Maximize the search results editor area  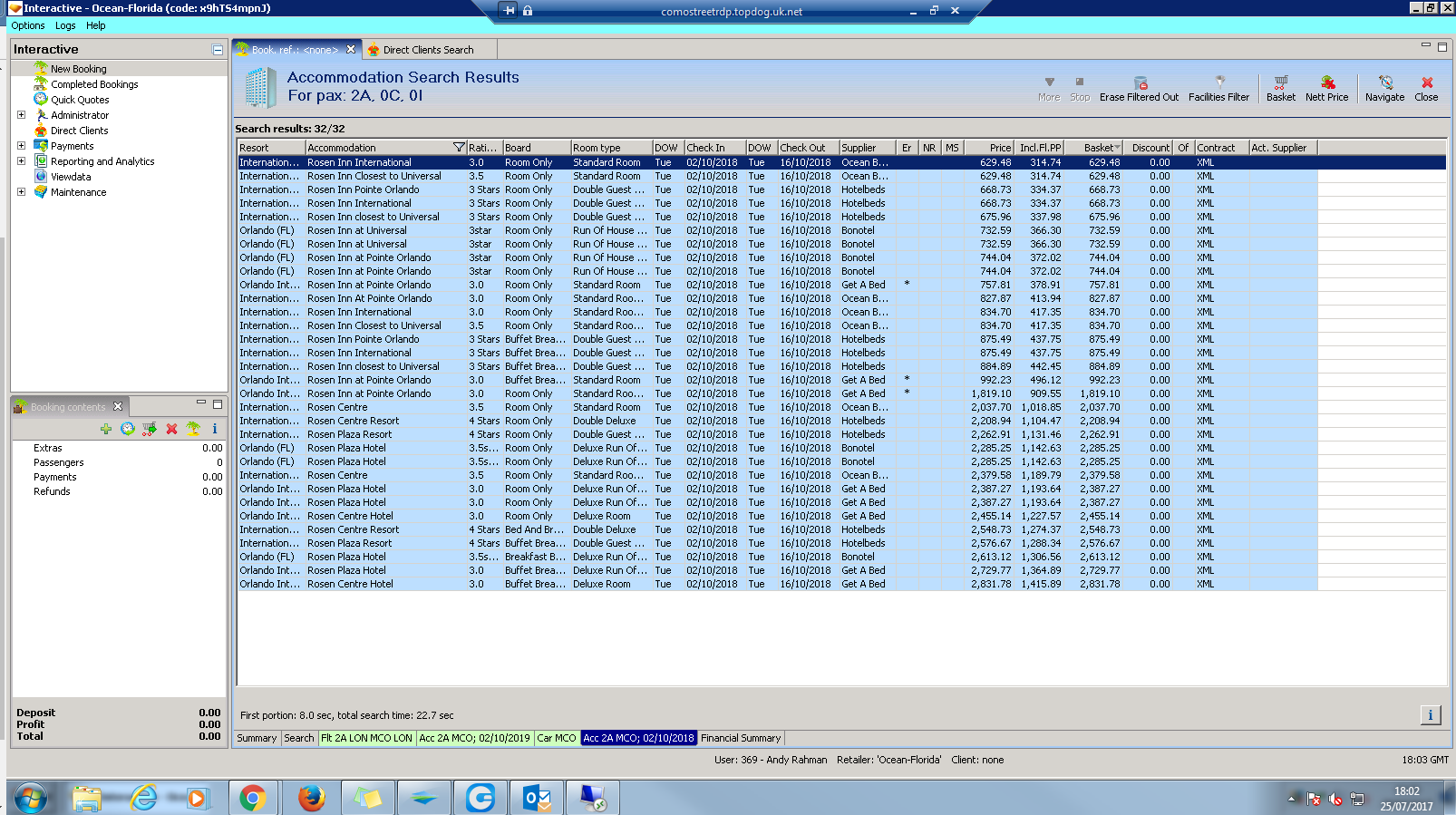click(x=1442, y=46)
